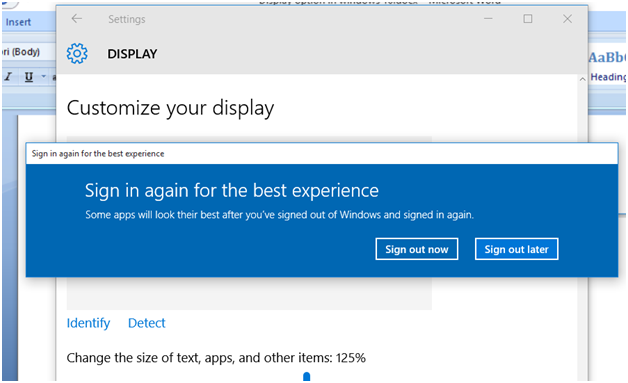Click the Detect link

point(147,323)
